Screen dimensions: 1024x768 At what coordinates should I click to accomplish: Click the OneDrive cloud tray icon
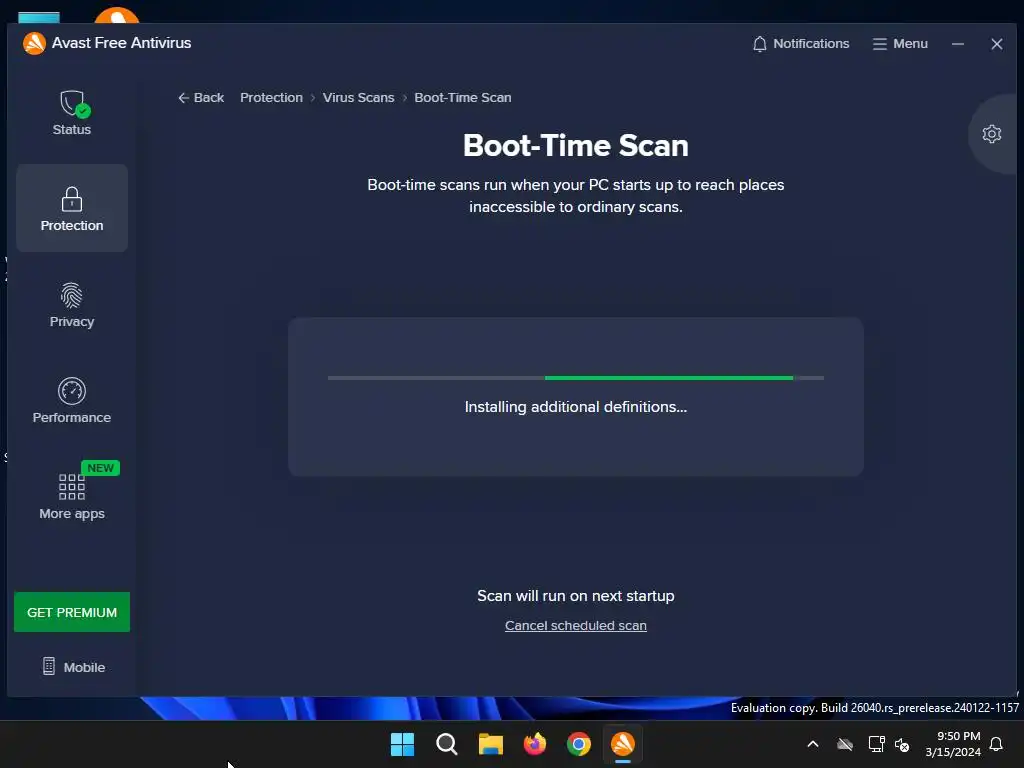[845, 744]
